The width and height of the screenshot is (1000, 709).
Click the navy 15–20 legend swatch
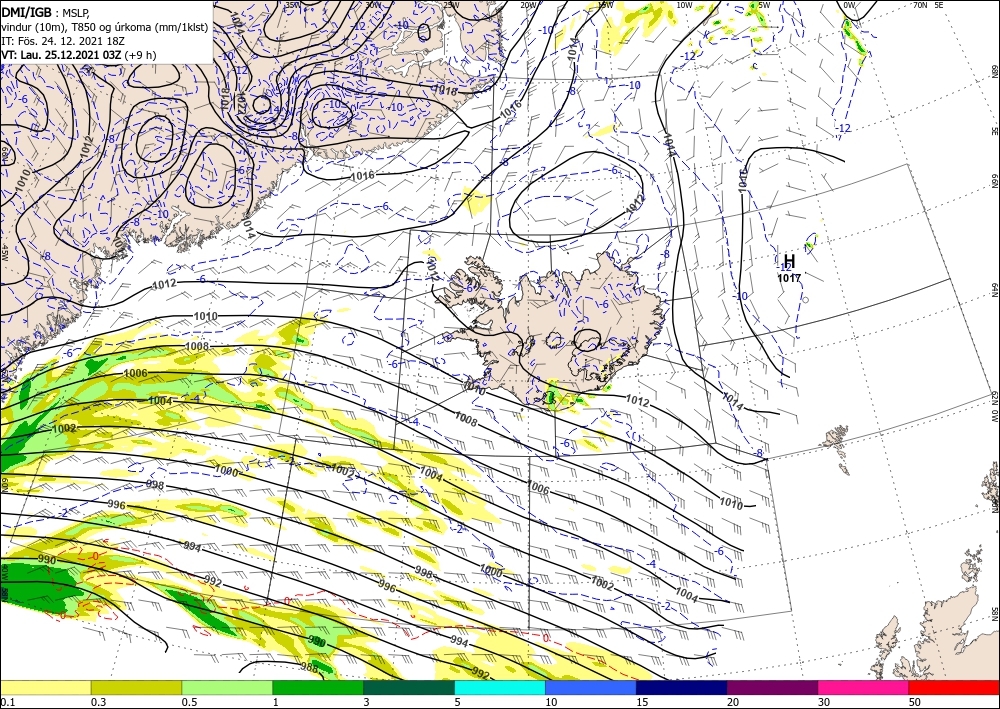point(682,687)
